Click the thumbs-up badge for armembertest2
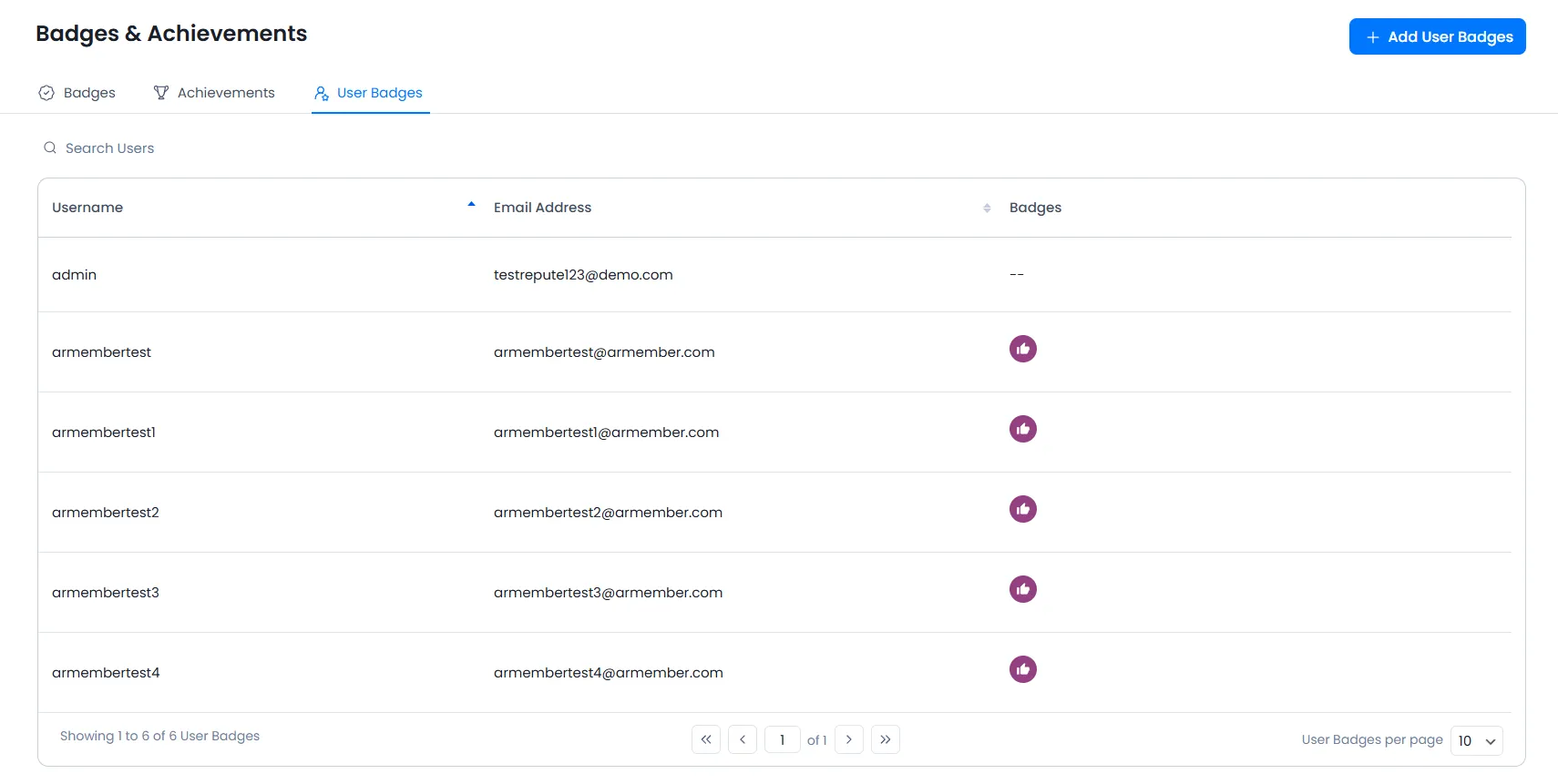Image resolution: width=1558 pixels, height=784 pixels. pyautogui.click(x=1022, y=509)
